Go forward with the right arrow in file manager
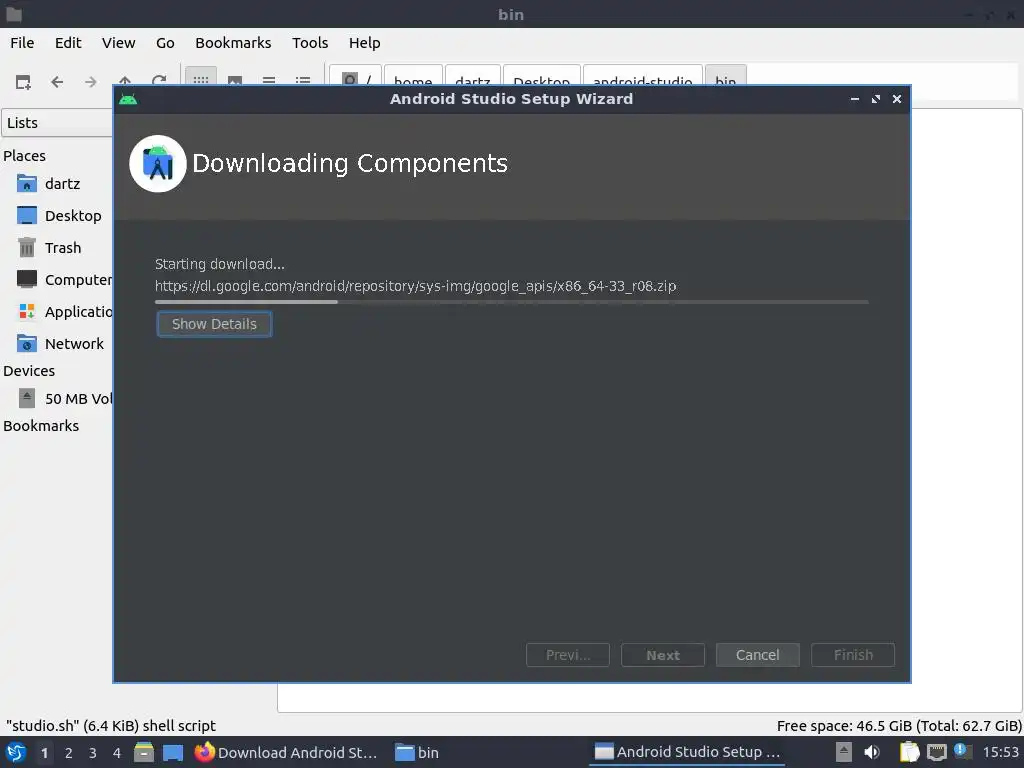 point(91,82)
